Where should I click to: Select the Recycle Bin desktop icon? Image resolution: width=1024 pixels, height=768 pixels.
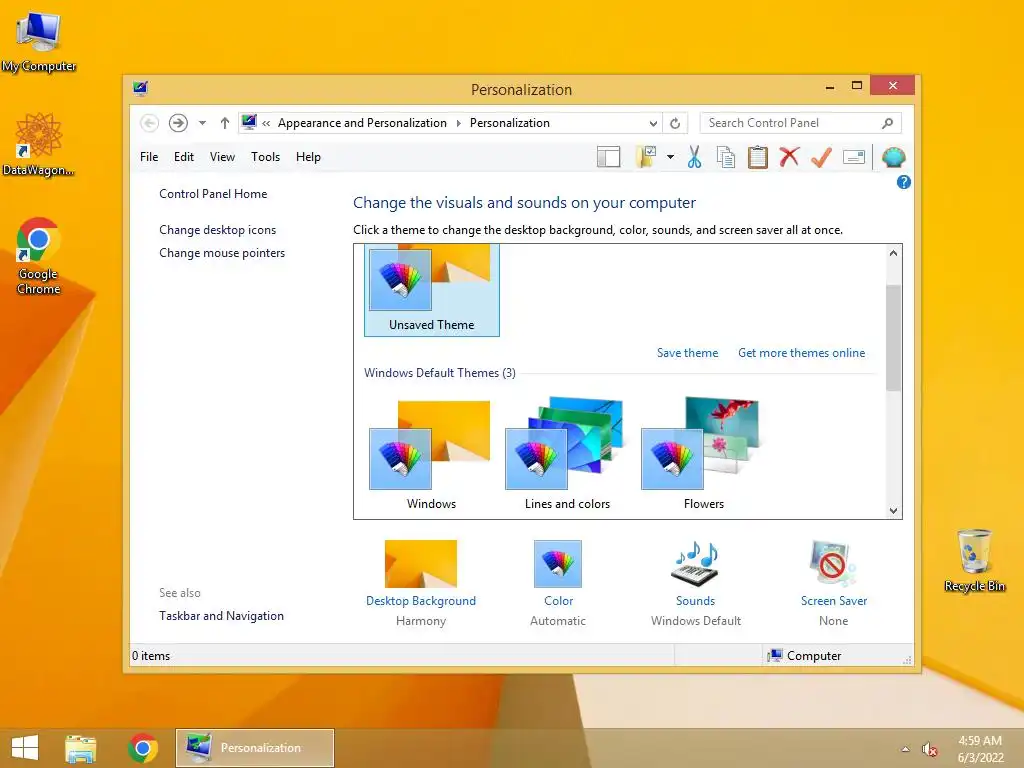coord(974,561)
